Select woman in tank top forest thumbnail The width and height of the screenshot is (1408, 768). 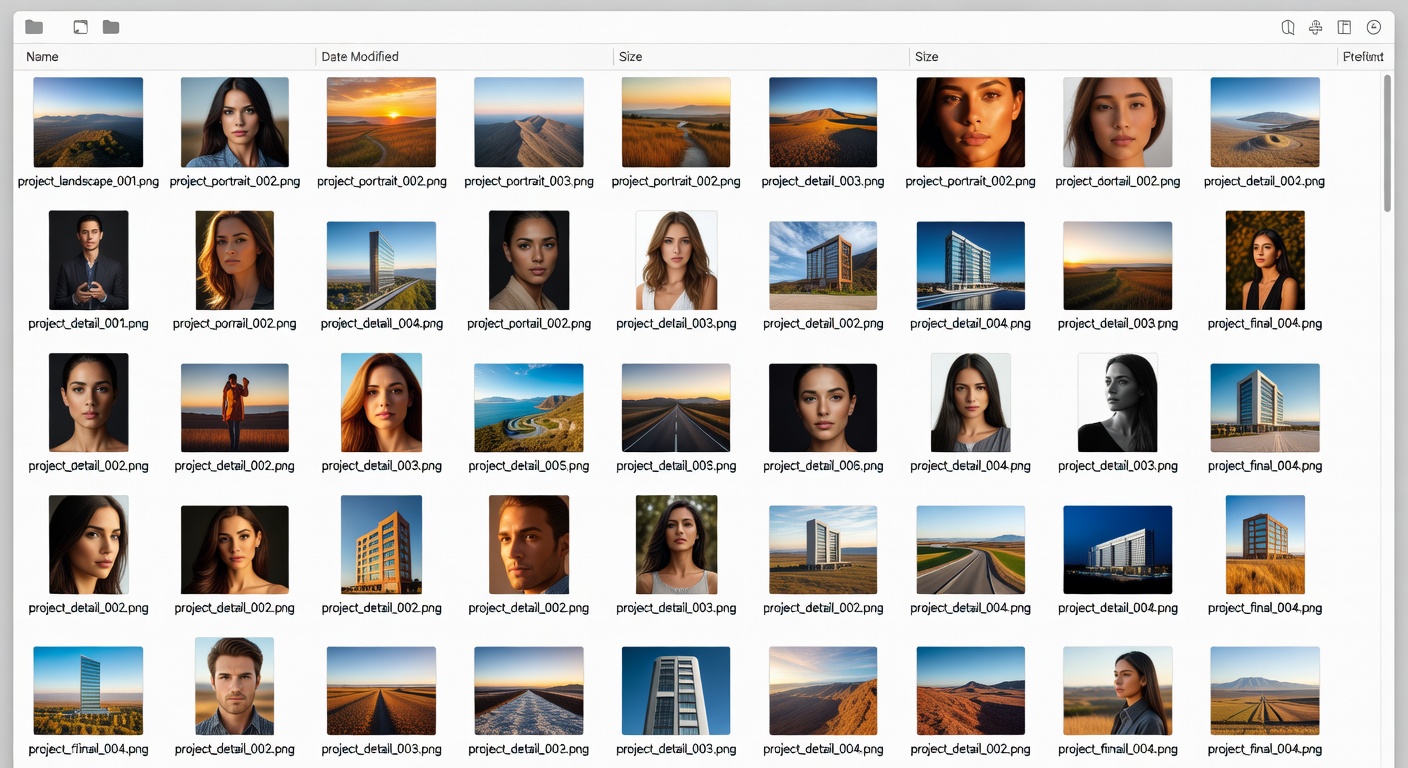click(676, 544)
